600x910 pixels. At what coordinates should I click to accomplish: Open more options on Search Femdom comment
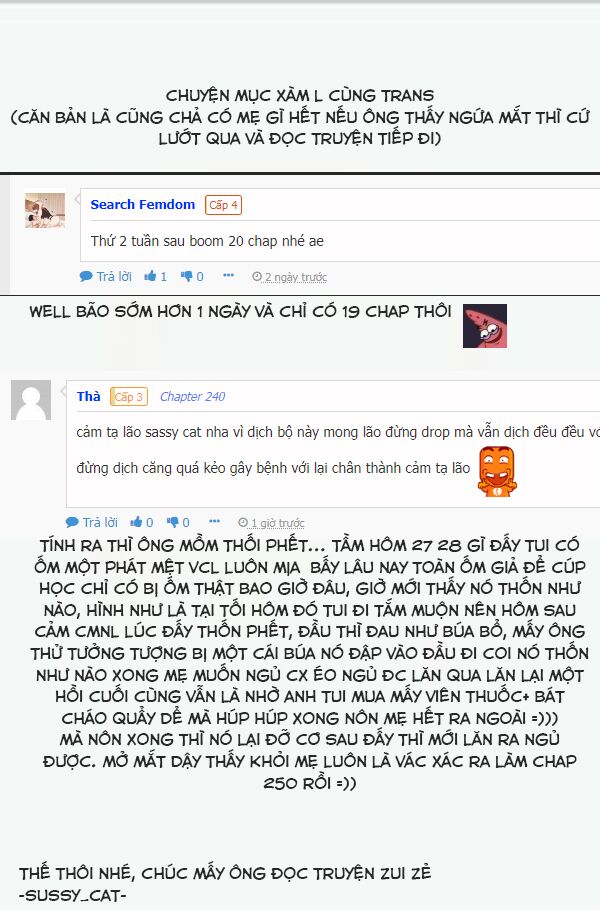point(229,275)
